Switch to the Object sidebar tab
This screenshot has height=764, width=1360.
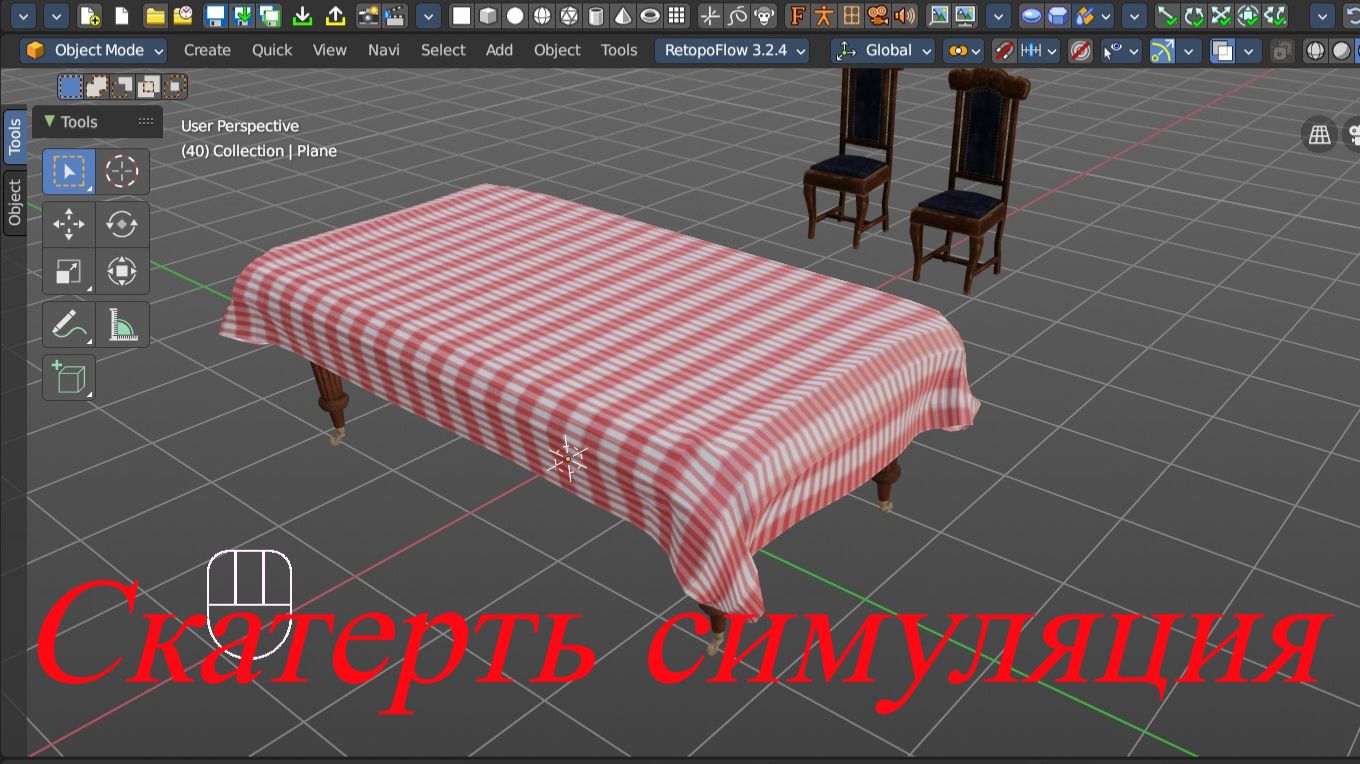tap(15, 203)
